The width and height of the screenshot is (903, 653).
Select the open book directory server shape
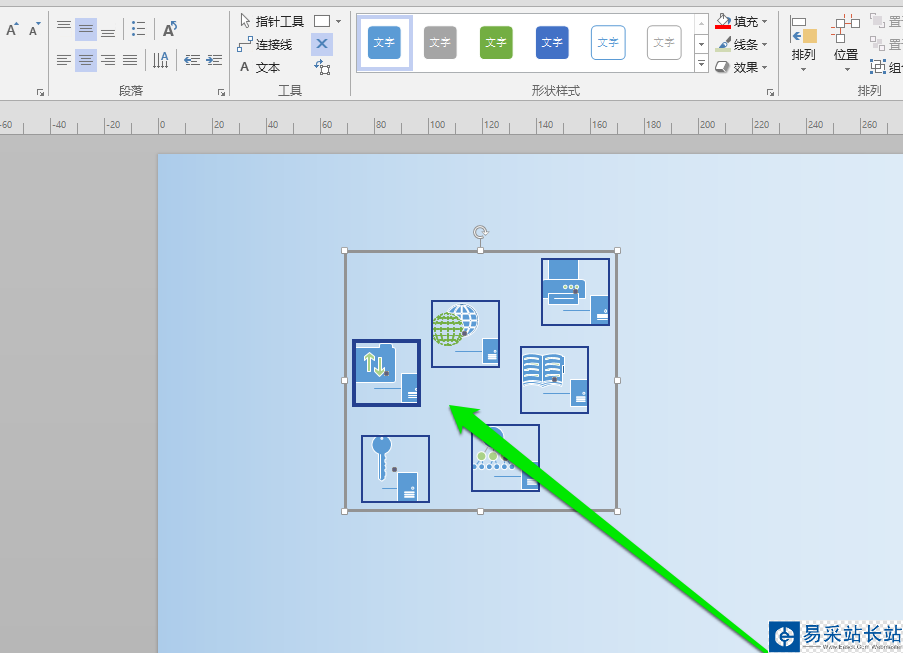point(555,380)
